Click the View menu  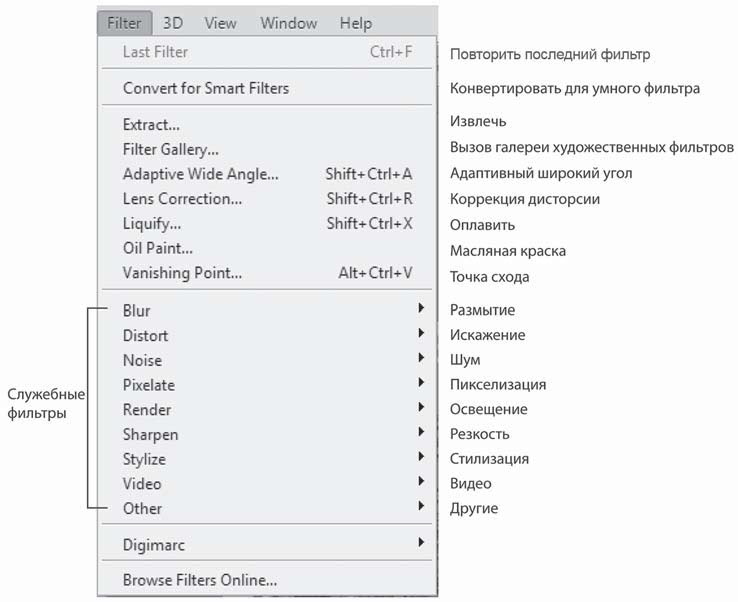click(x=221, y=22)
